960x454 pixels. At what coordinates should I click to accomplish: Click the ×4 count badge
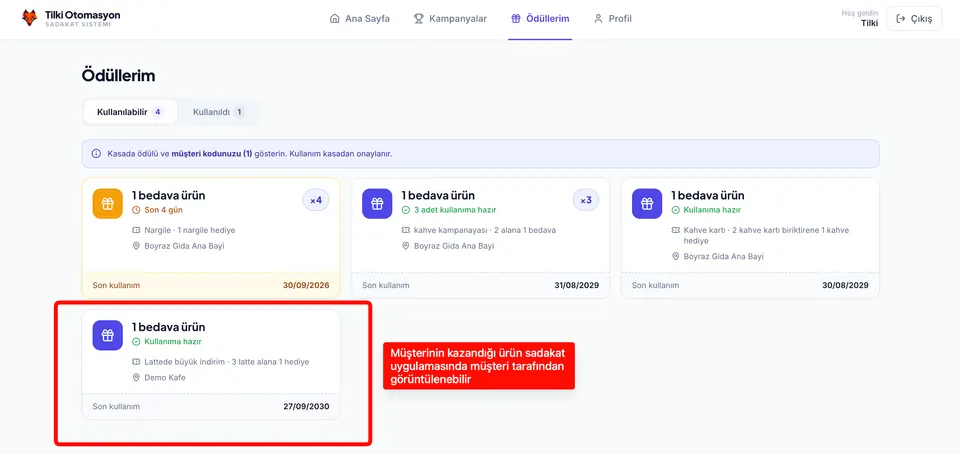tap(316, 200)
